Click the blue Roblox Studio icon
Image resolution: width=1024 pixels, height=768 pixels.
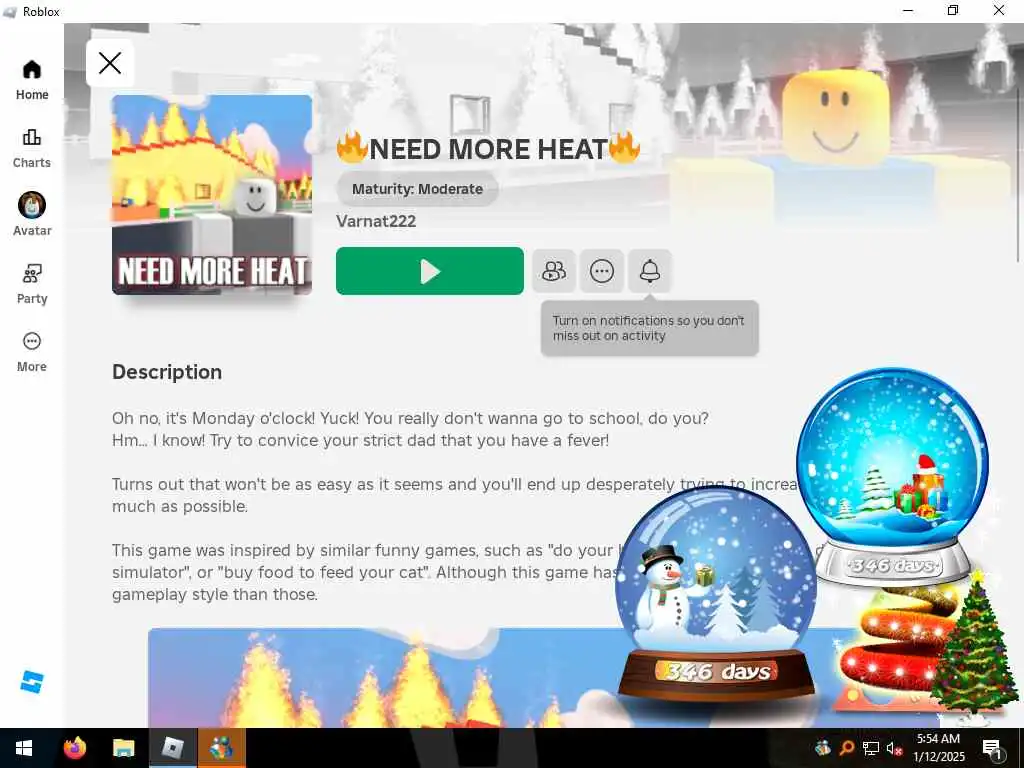[31, 682]
